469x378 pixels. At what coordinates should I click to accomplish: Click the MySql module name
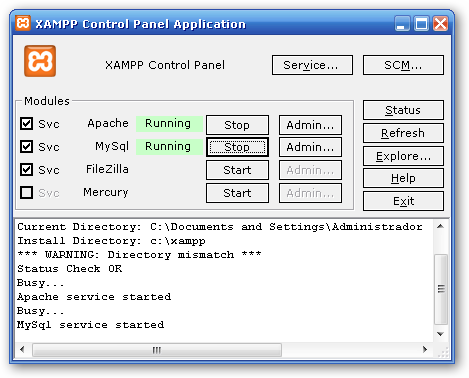coord(112,147)
